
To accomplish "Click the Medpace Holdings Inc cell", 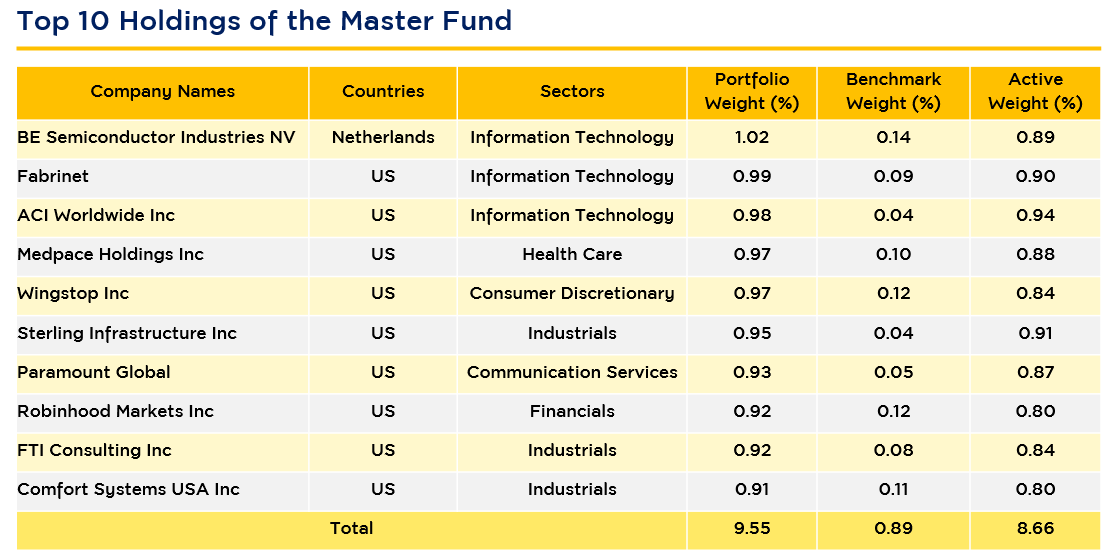I will 110,255.
